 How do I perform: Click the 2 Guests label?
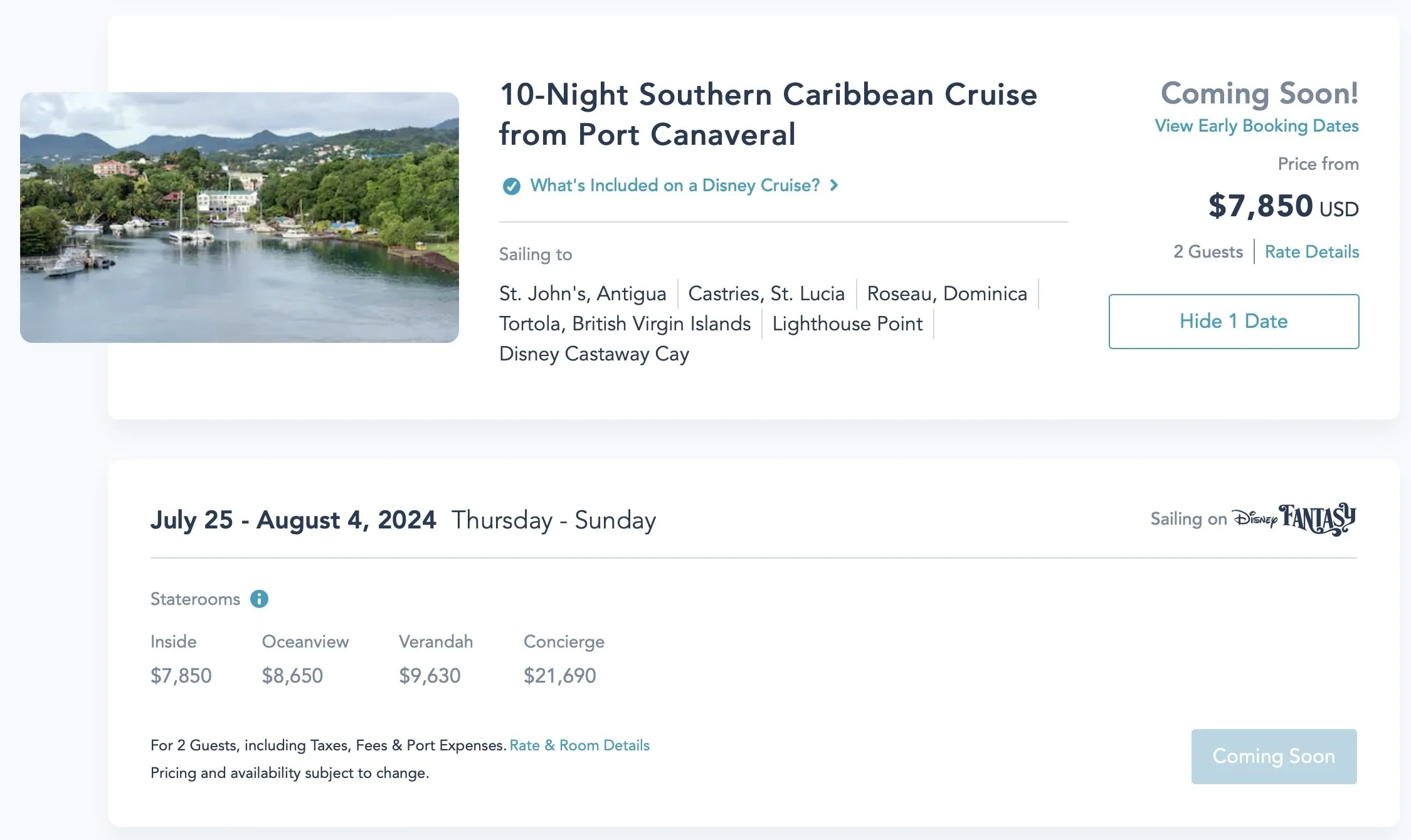(1208, 252)
